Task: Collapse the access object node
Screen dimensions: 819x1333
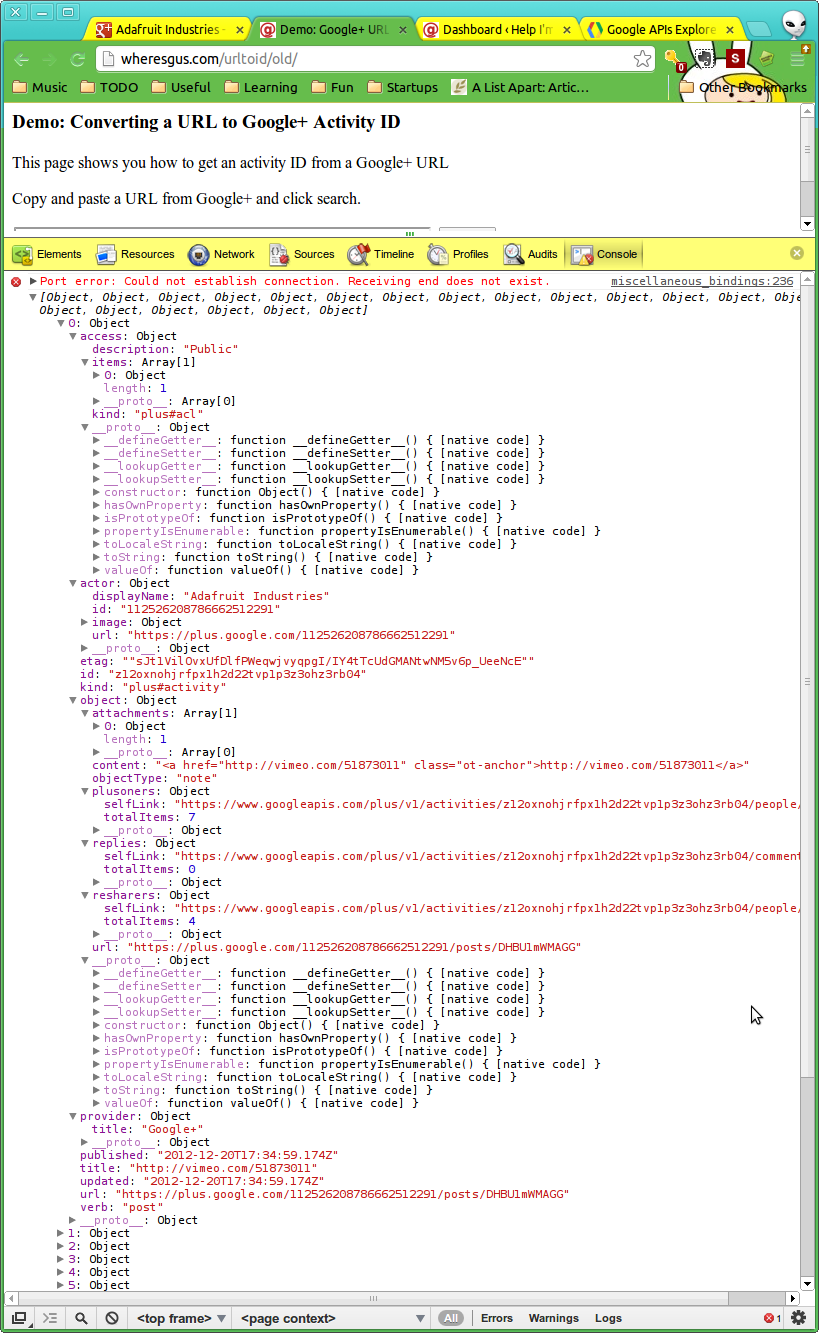Action: (x=72, y=336)
